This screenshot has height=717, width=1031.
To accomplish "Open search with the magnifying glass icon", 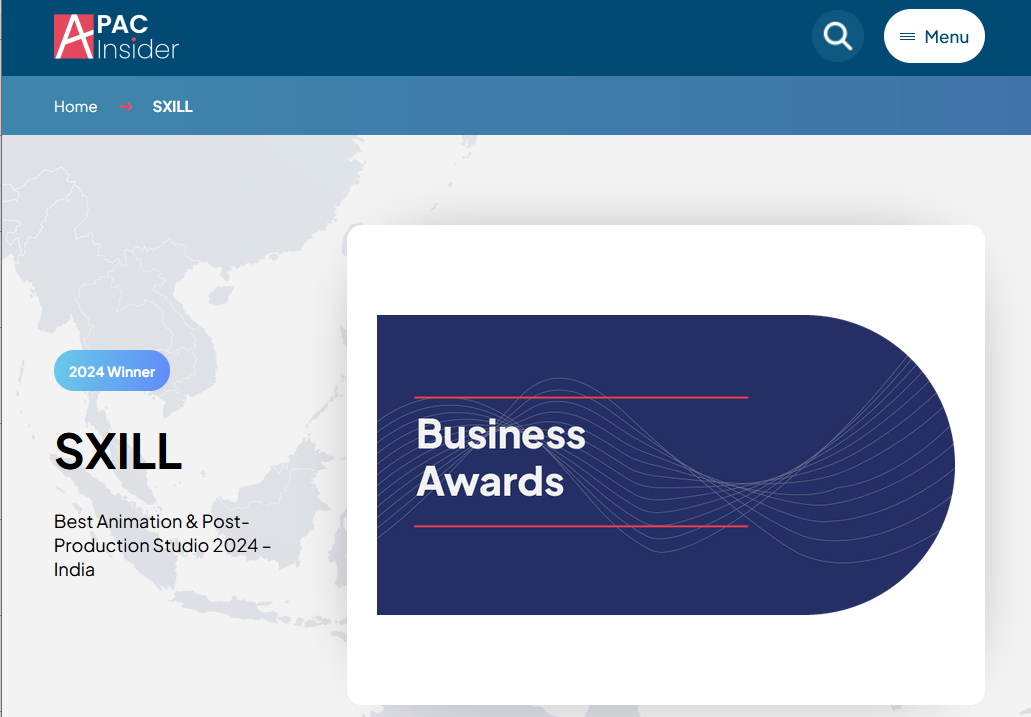I will [837, 37].
